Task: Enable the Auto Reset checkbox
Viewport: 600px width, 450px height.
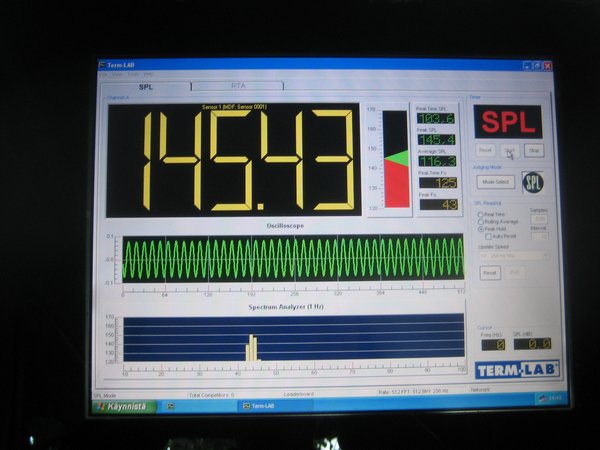Action: tap(488, 236)
